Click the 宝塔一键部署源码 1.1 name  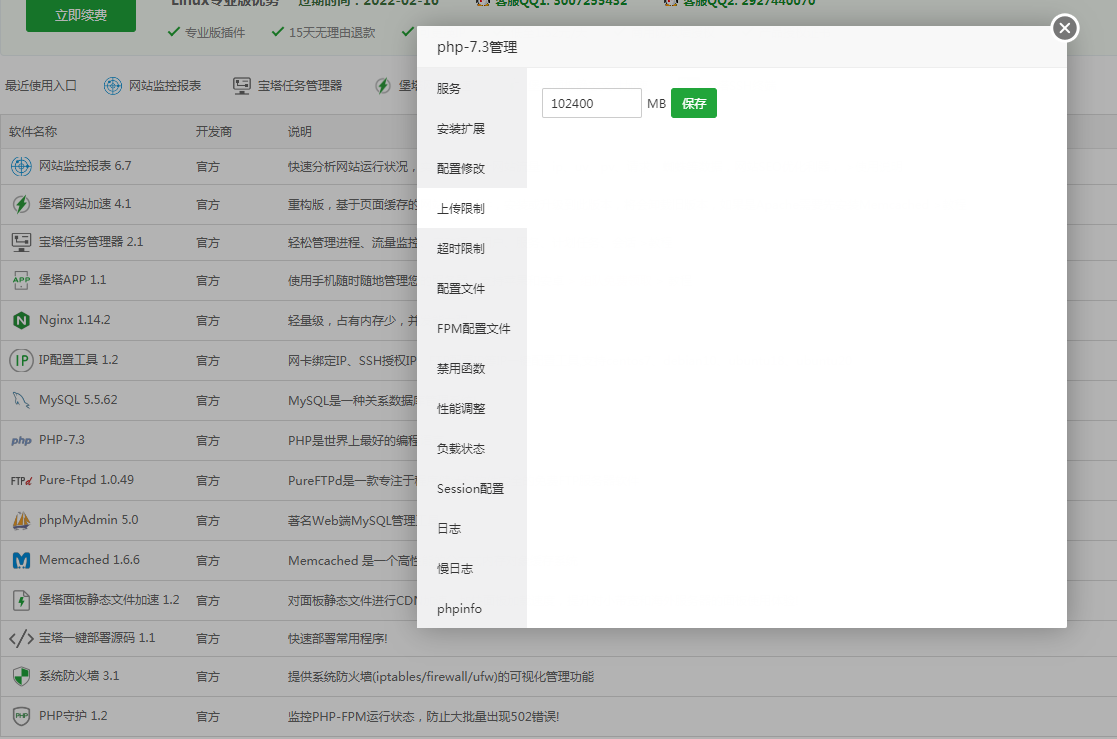(x=97, y=638)
